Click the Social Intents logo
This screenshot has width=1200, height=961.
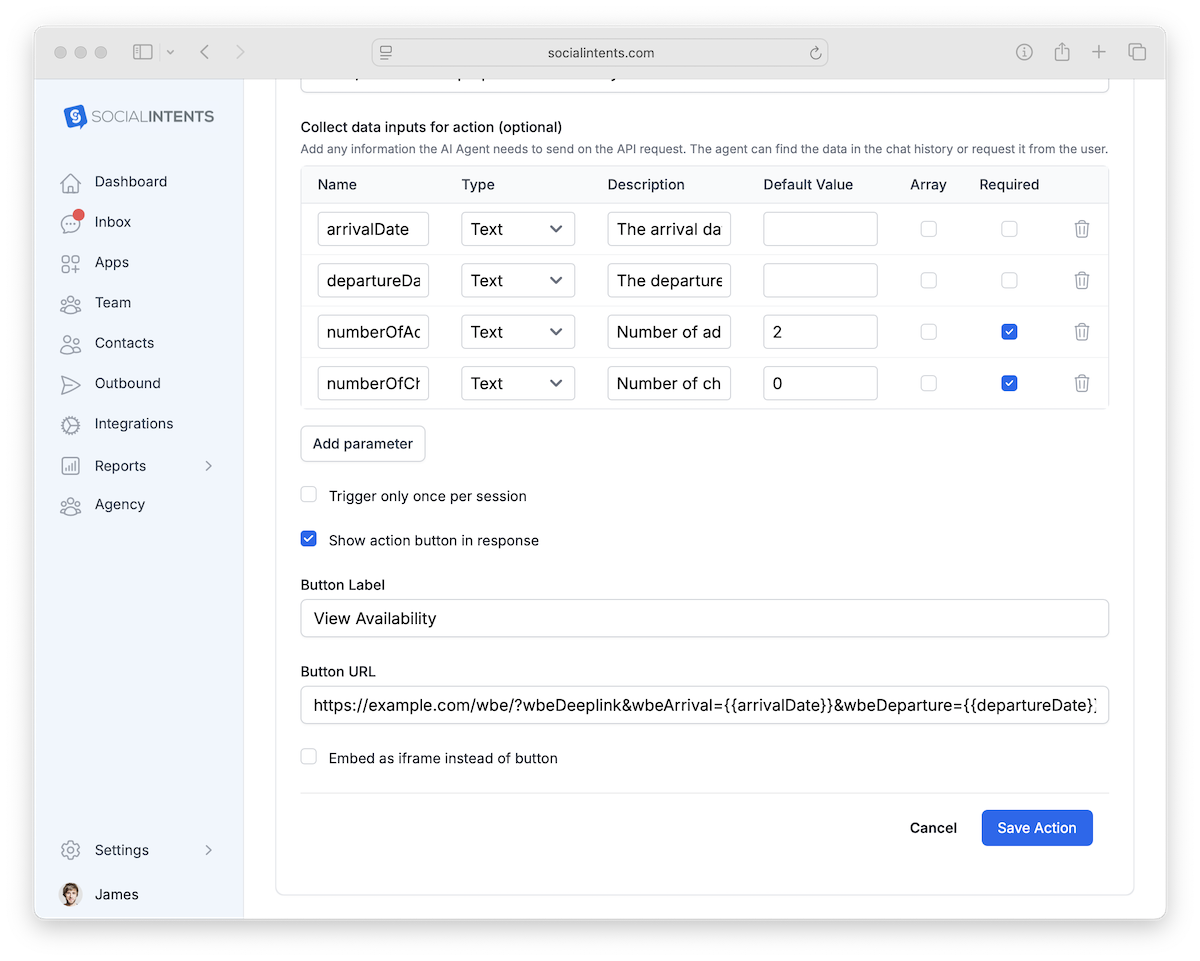pos(138,116)
